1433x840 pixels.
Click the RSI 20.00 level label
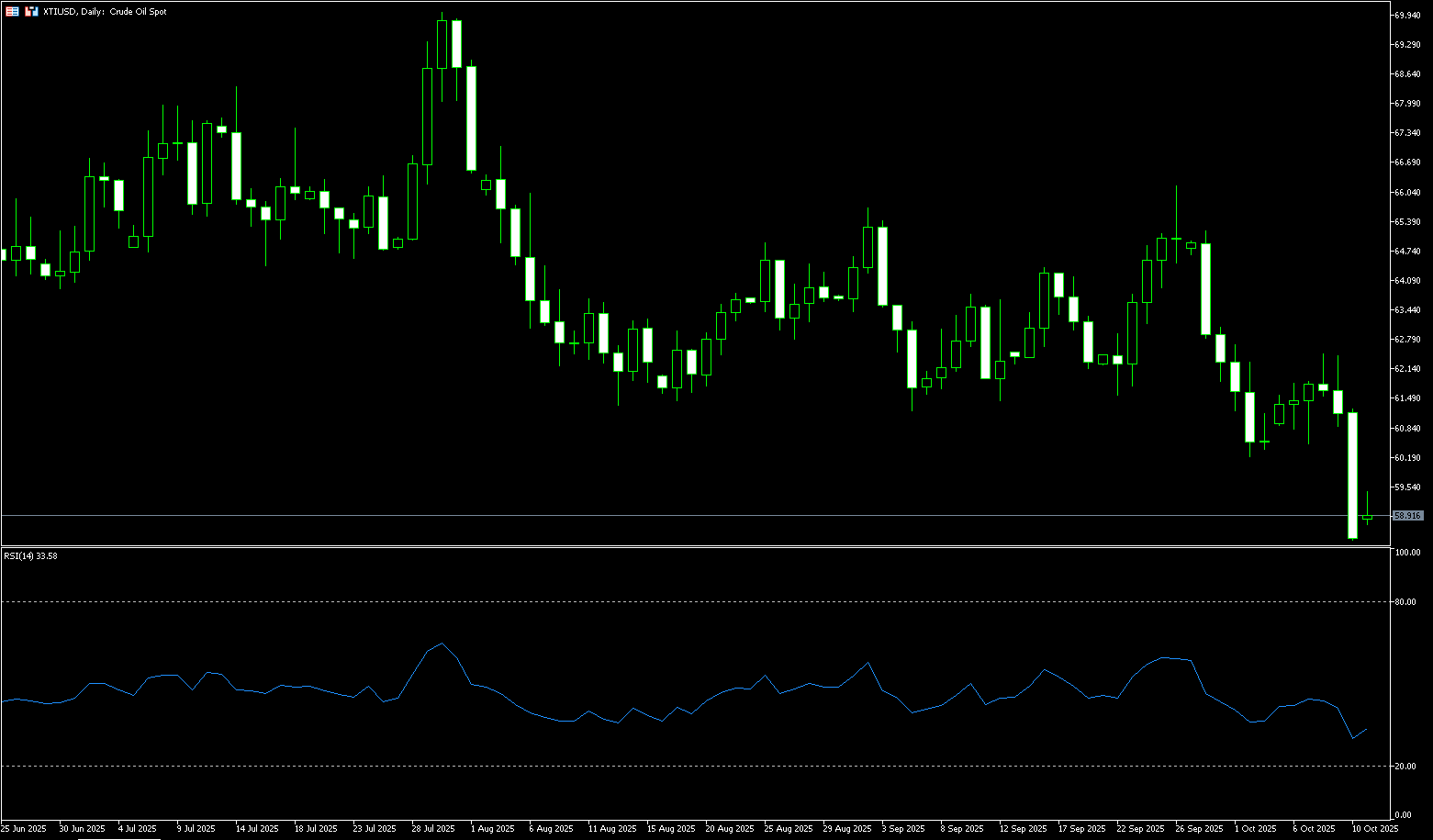[x=1405, y=767]
